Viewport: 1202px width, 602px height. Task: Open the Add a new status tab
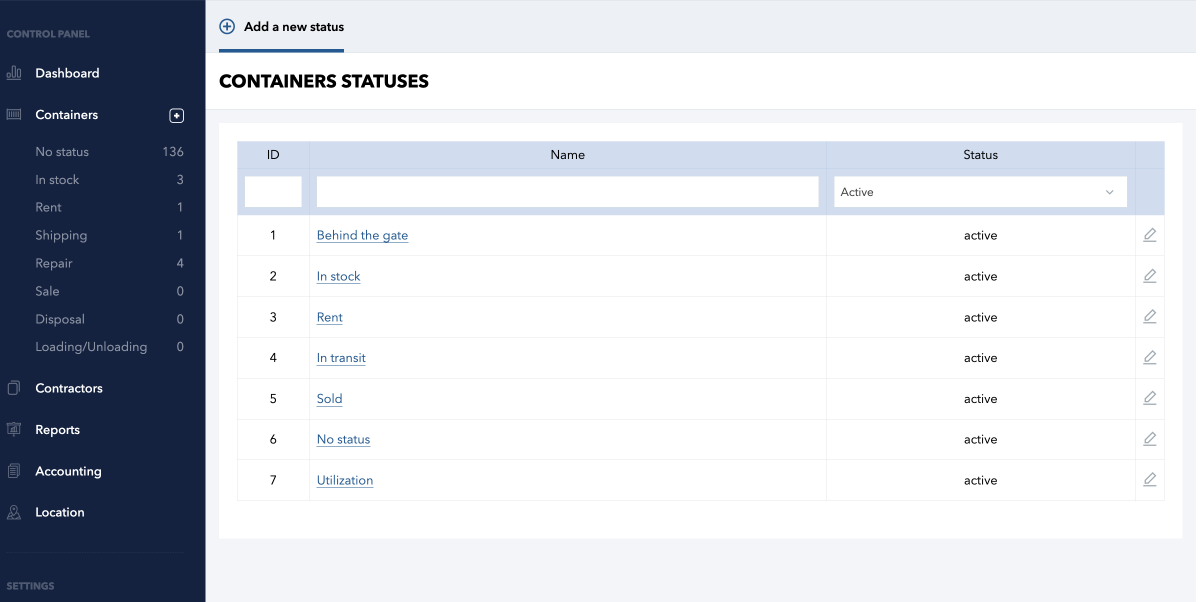click(x=282, y=27)
